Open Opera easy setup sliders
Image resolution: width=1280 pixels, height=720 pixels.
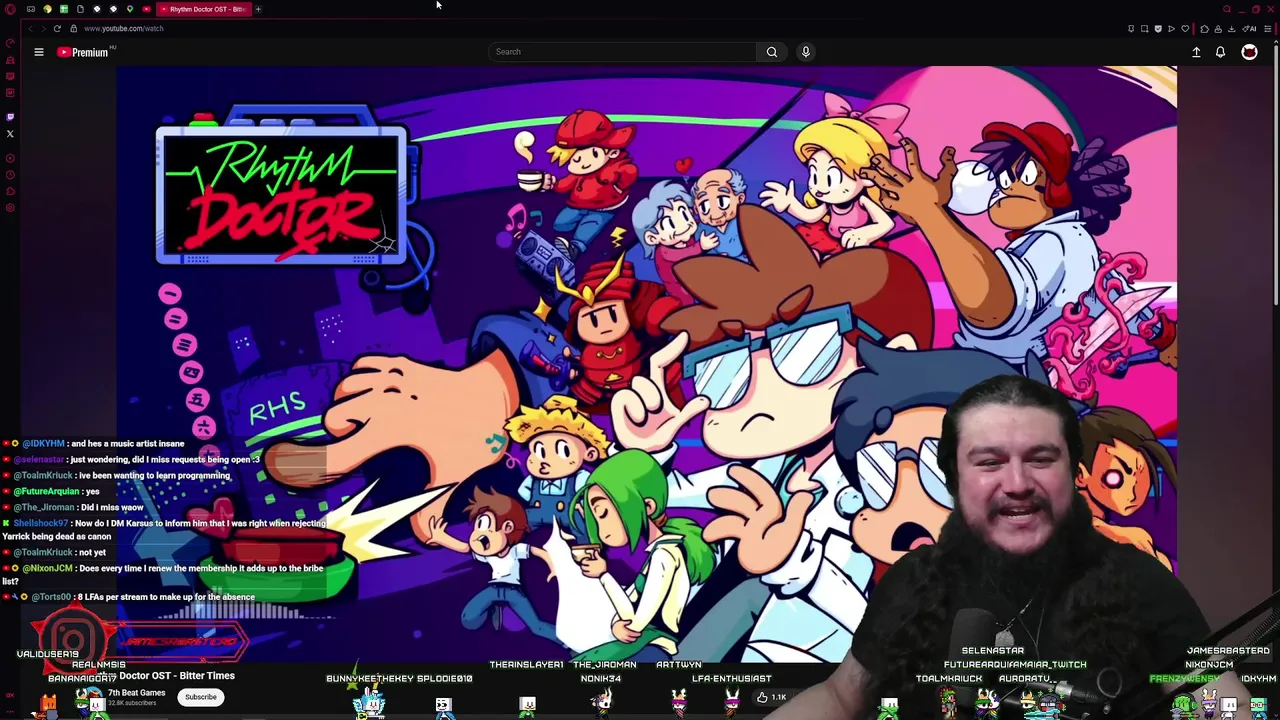pos(1267,29)
